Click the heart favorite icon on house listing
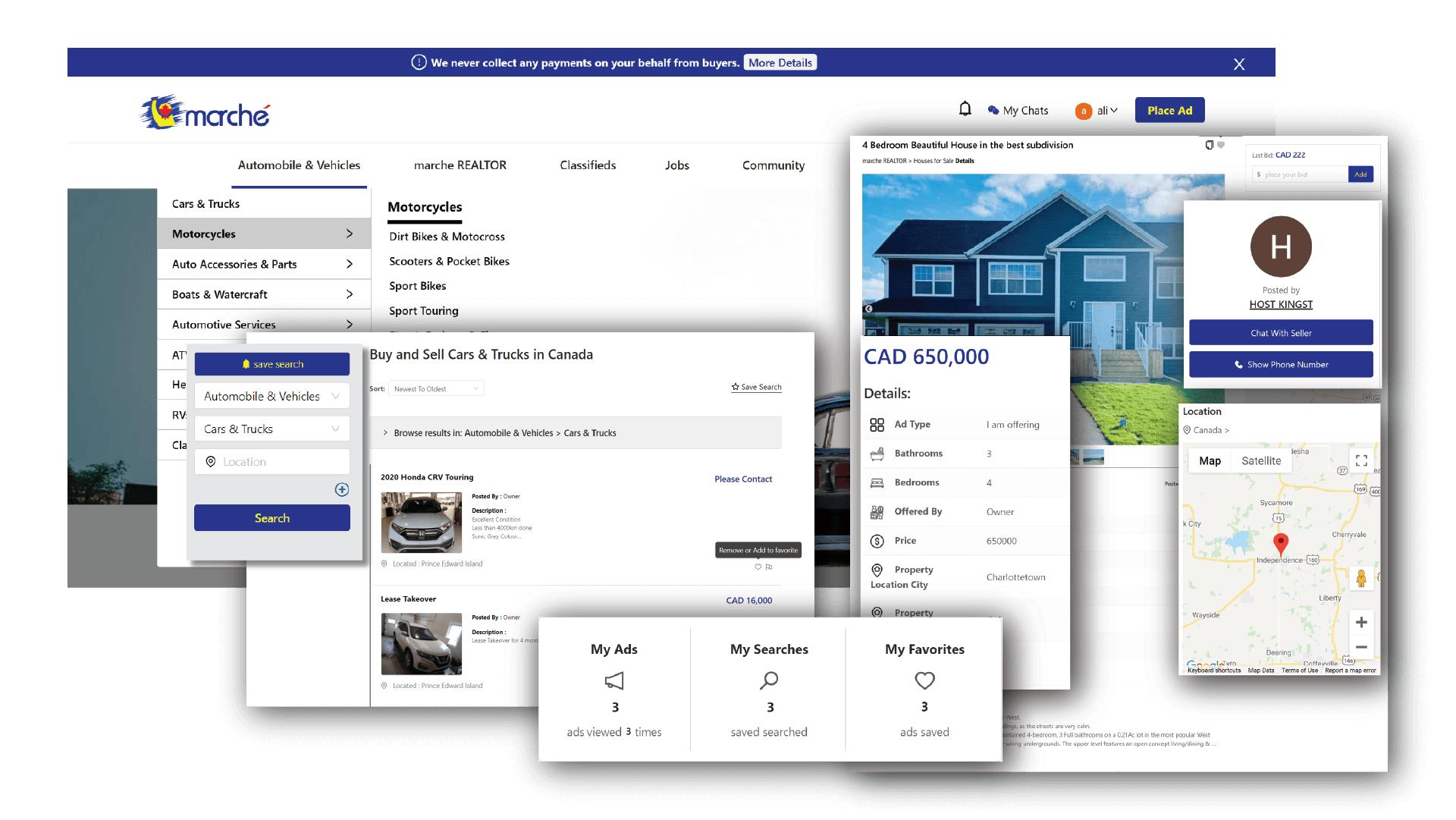The height and width of the screenshot is (820, 1456). (1221, 145)
